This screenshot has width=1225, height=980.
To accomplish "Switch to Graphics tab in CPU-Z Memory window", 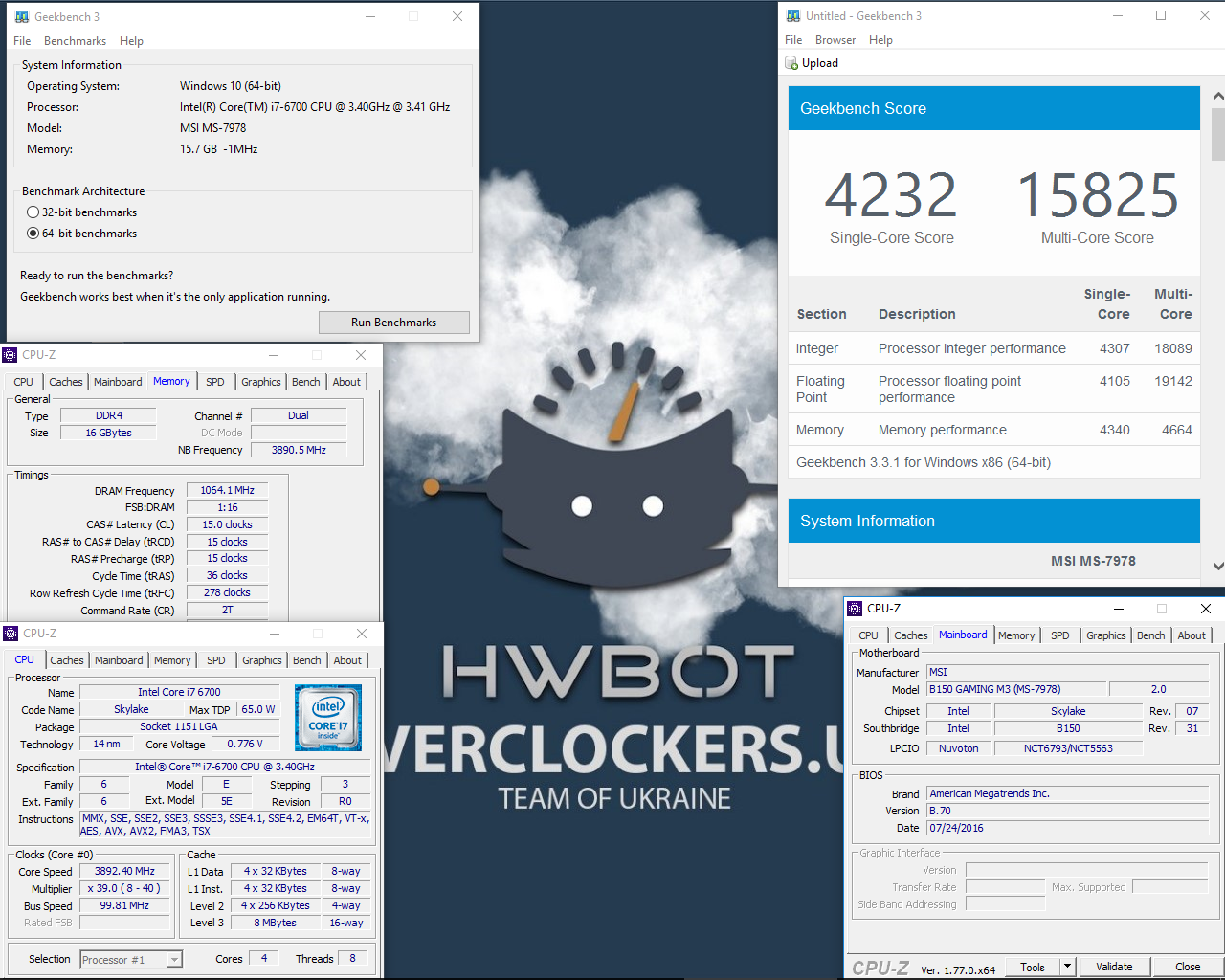I will [261, 382].
